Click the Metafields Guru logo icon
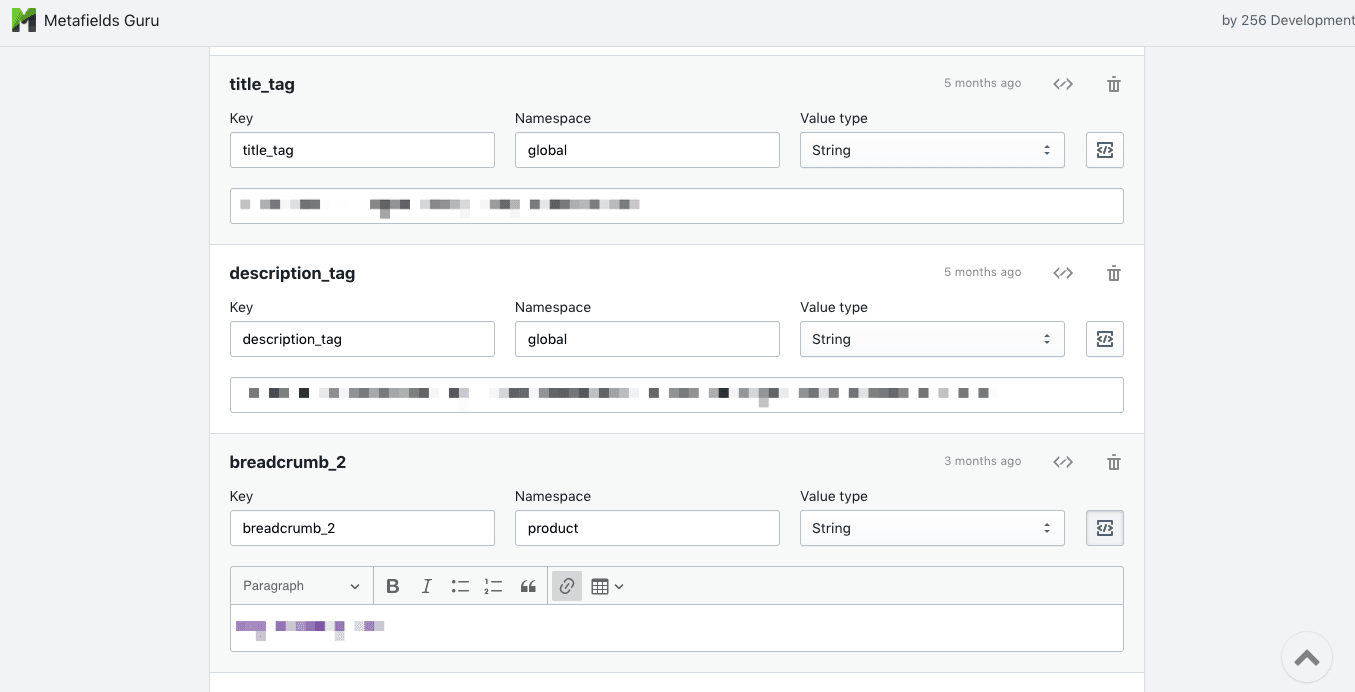 (x=23, y=20)
